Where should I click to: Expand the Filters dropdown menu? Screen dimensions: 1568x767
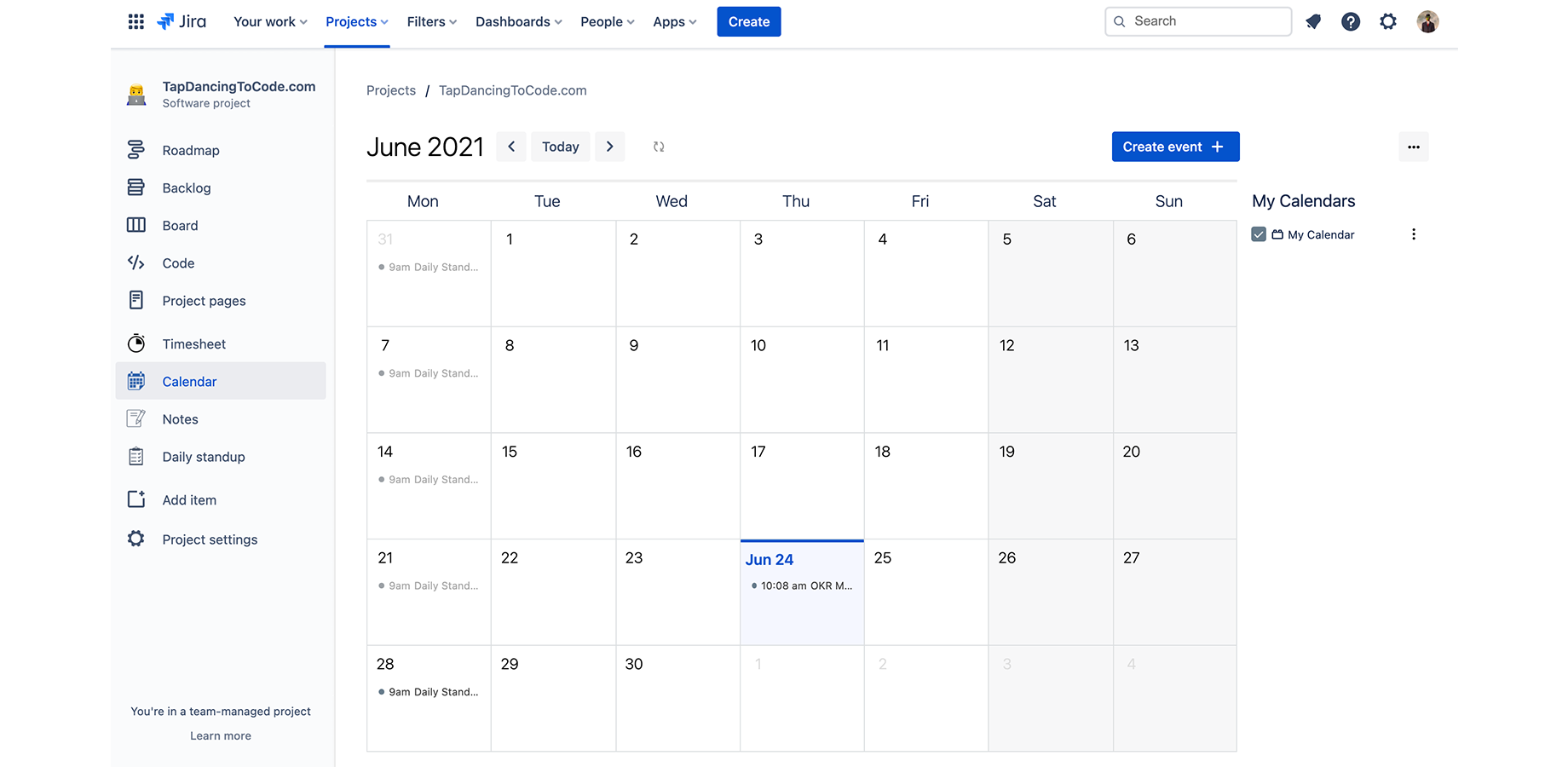click(431, 21)
